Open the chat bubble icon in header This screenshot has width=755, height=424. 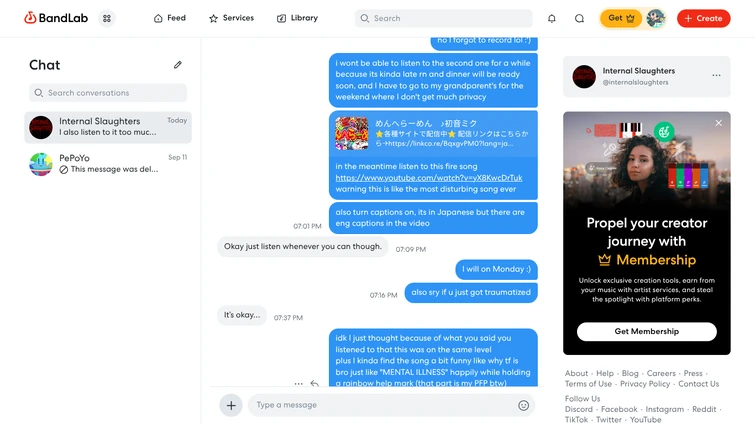pyautogui.click(x=579, y=18)
